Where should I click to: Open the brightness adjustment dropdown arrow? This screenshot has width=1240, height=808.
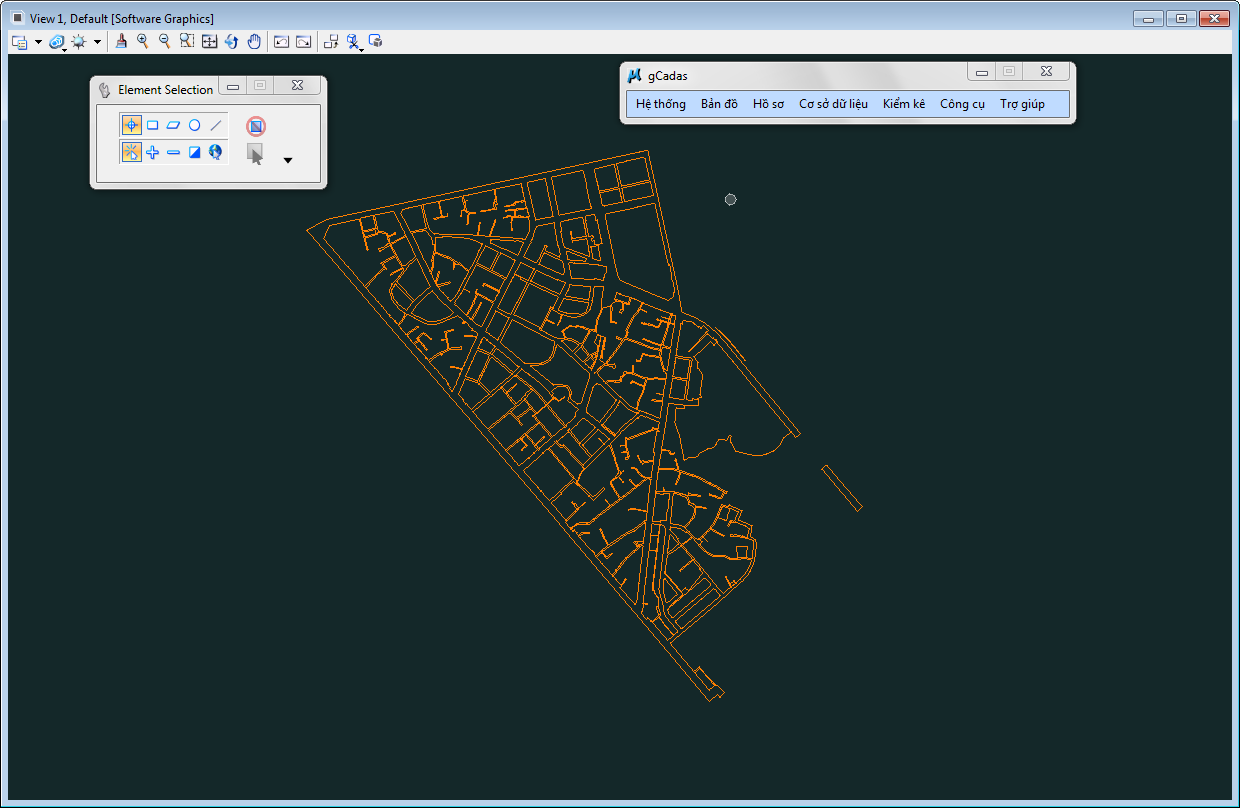point(97,42)
